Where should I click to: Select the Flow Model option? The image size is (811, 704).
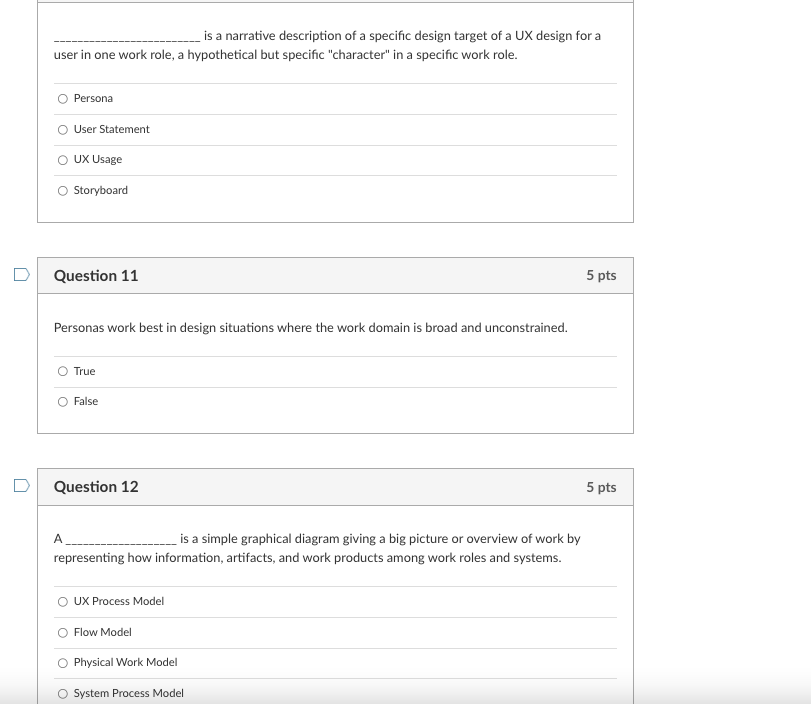pos(62,632)
